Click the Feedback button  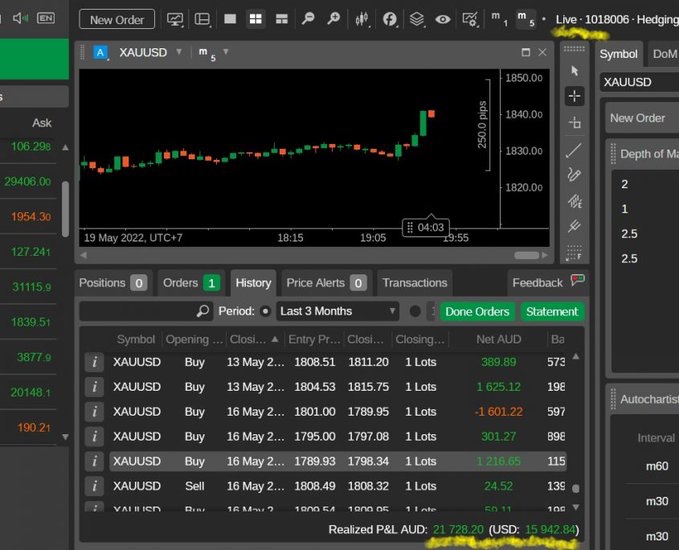coord(548,282)
